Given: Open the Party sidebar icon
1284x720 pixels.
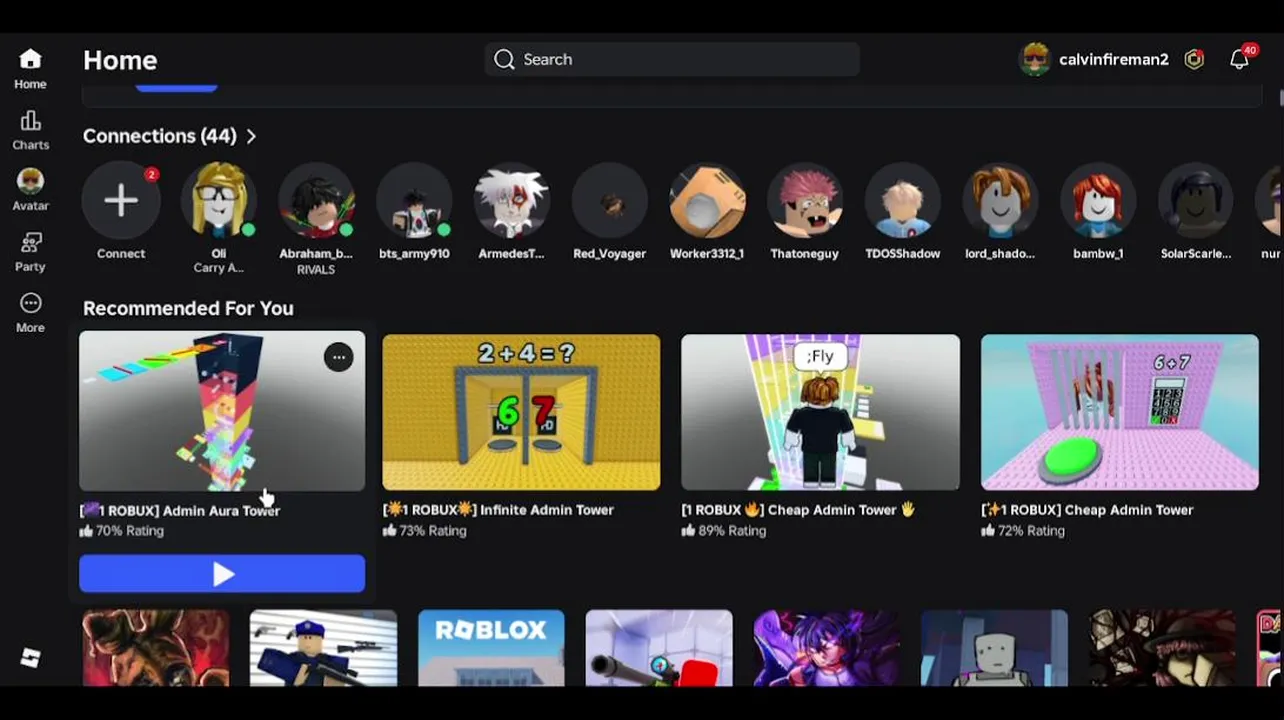Looking at the screenshot, I should click(x=30, y=251).
